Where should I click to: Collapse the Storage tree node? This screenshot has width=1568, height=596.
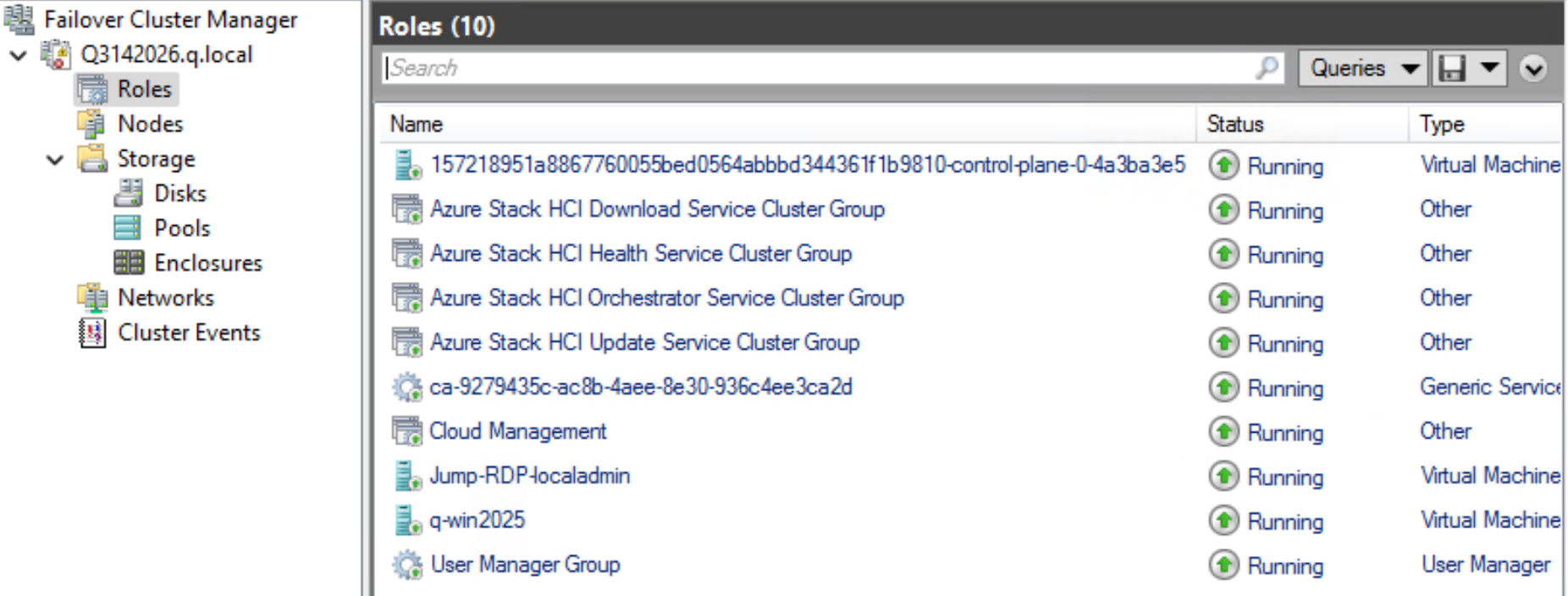click(56, 160)
